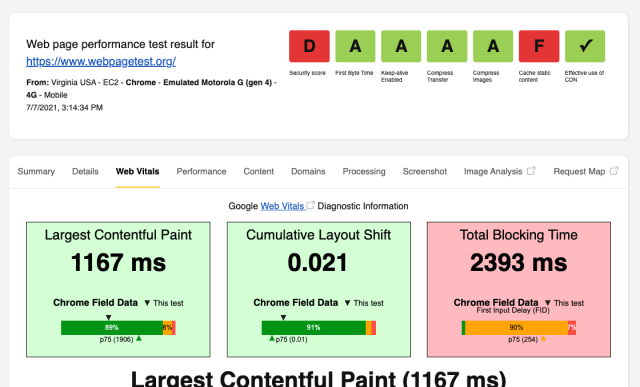The image size is (640, 387).
Task: Open the https://www.webpagetest.org/ link
Action: coord(101,61)
